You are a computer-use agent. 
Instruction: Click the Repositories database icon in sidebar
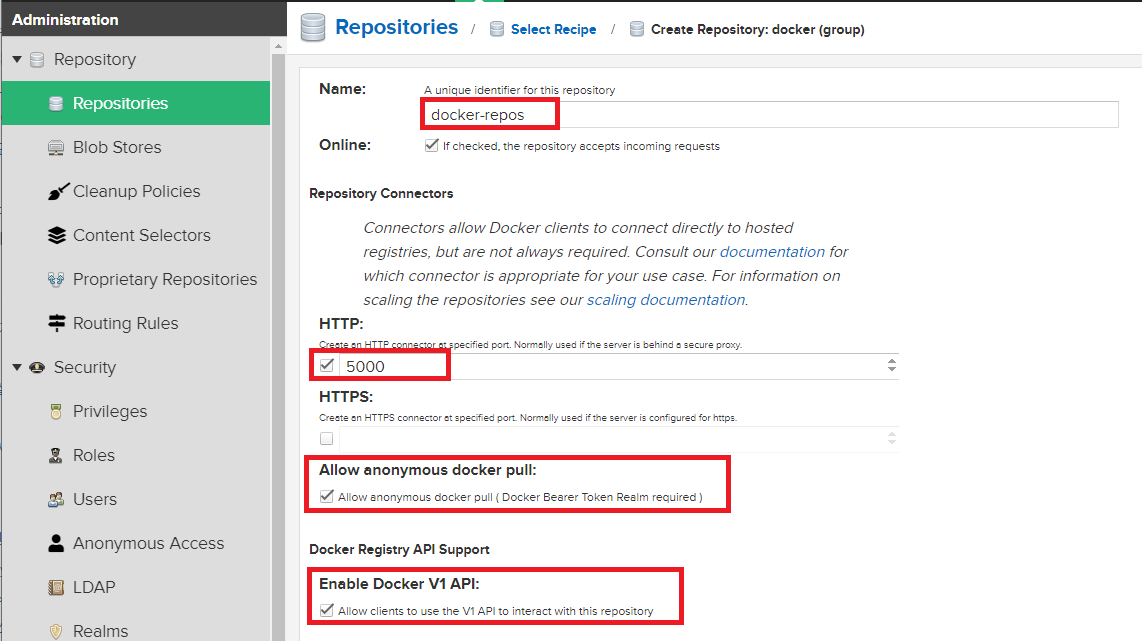[x=56, y=103]
